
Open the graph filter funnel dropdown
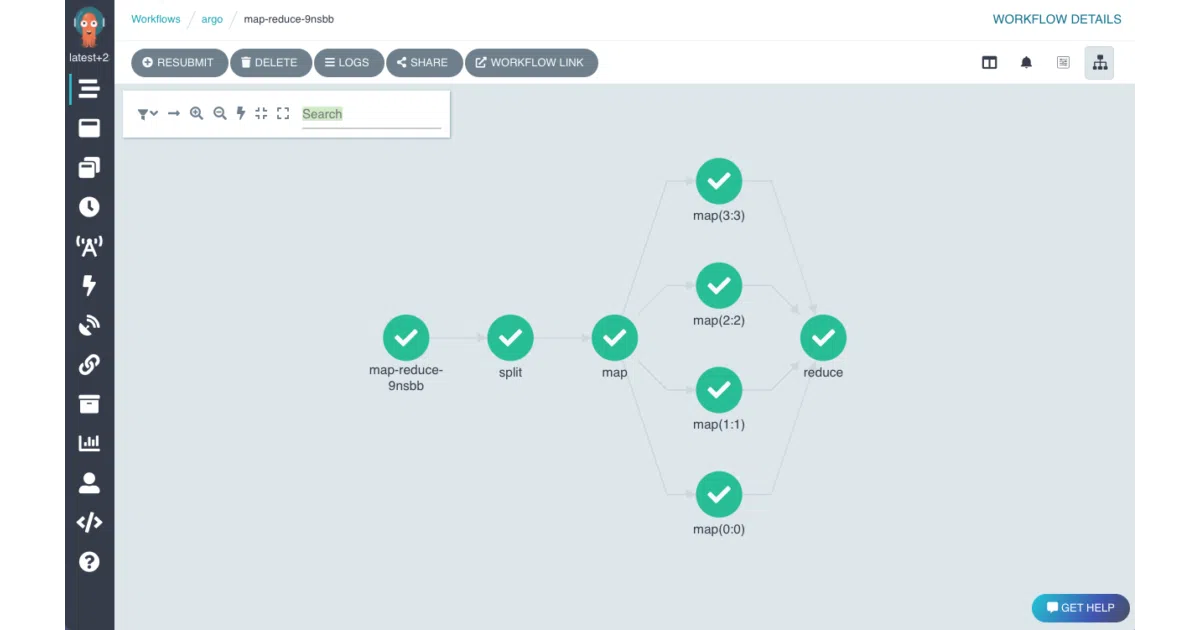coord(148,114)
